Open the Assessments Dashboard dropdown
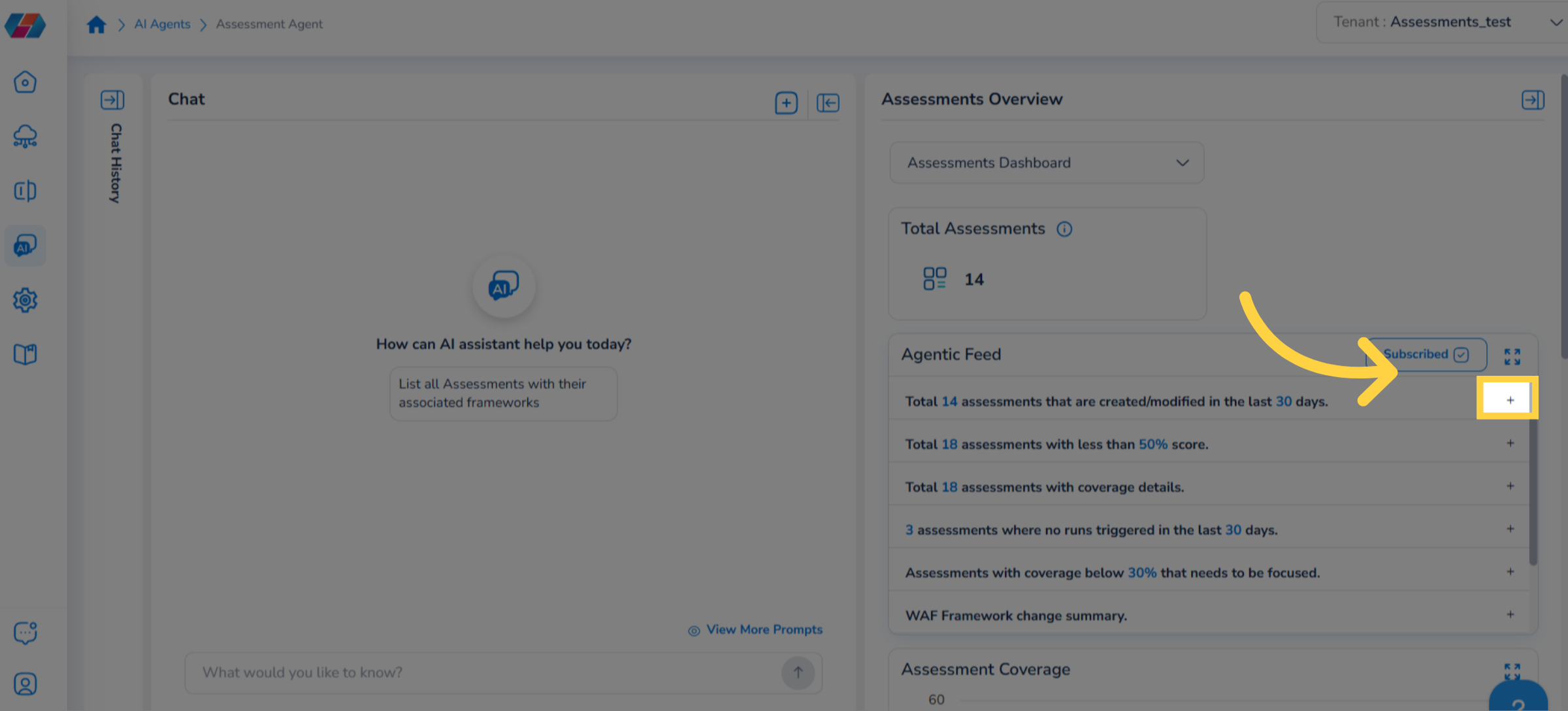The width and height of the screenshot is (1568, 711). coord(1047,163)
